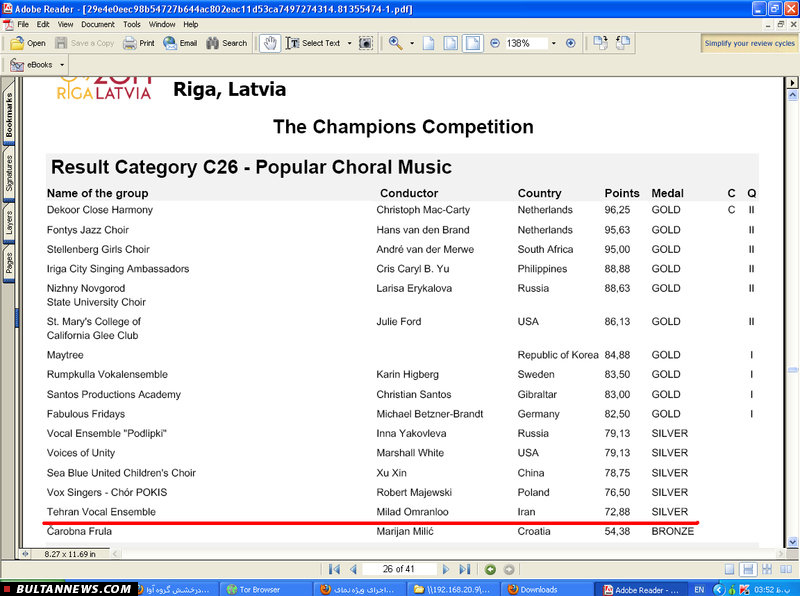Open the Pages side panel tab
The image size is (800, 596).
pyautogui.click(x=9, y=263)
